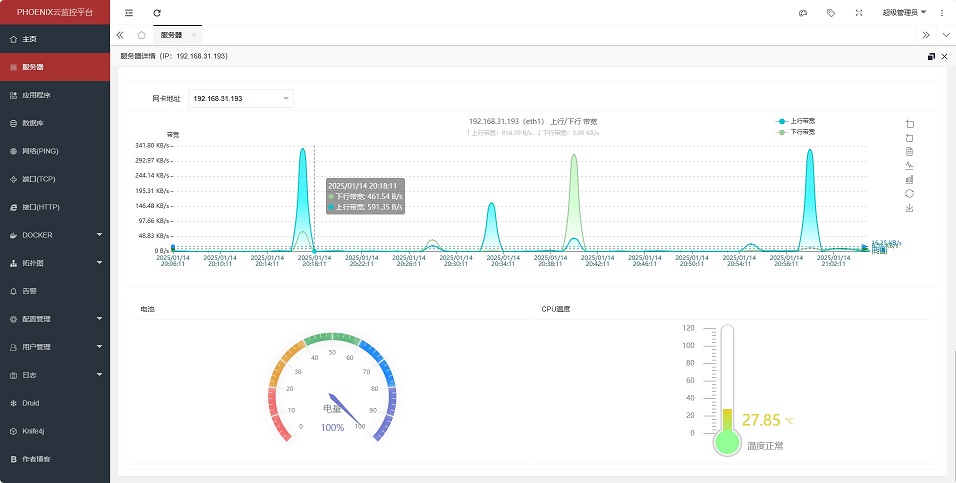This screenshot has width=956, height=483.
Task: Collapse the sidebar with the menu-fold icon
Action: click(x=129, y=12)
